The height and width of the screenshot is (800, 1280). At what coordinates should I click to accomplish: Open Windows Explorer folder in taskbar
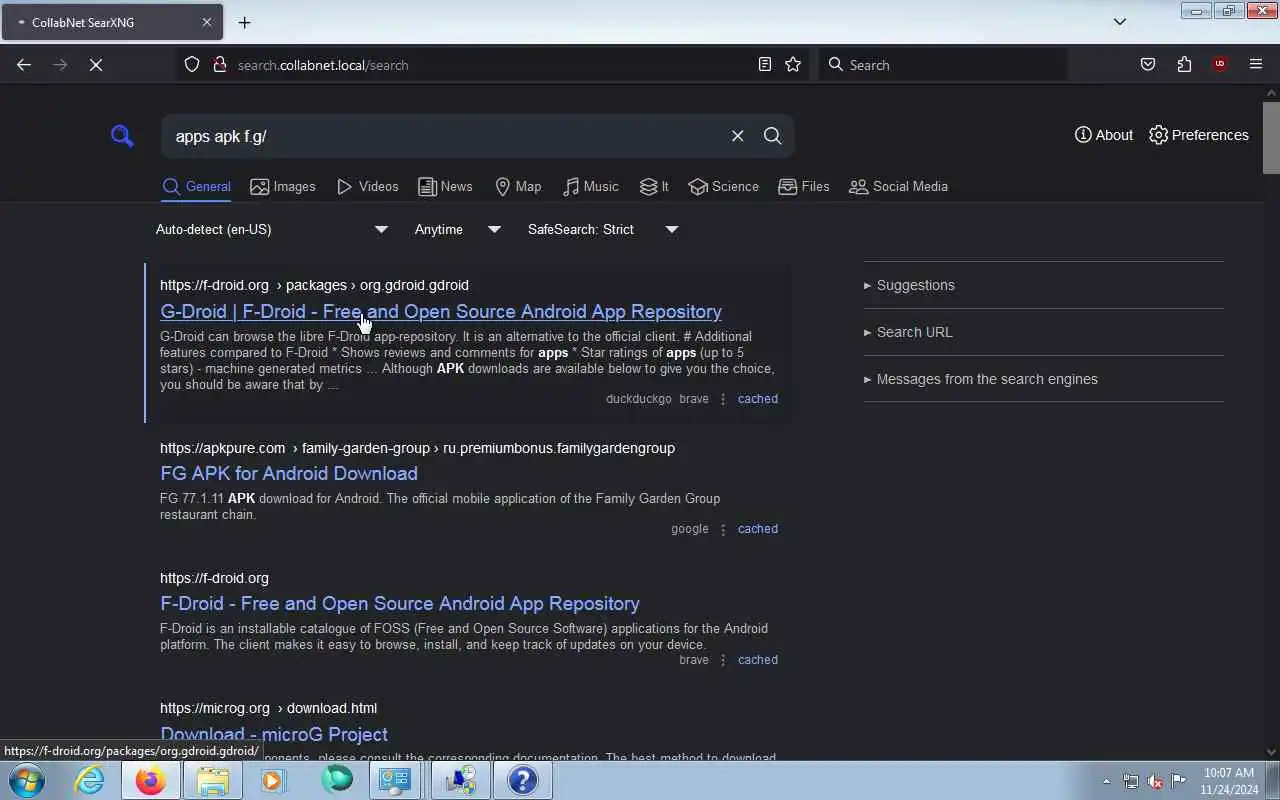tap(212, 780)
